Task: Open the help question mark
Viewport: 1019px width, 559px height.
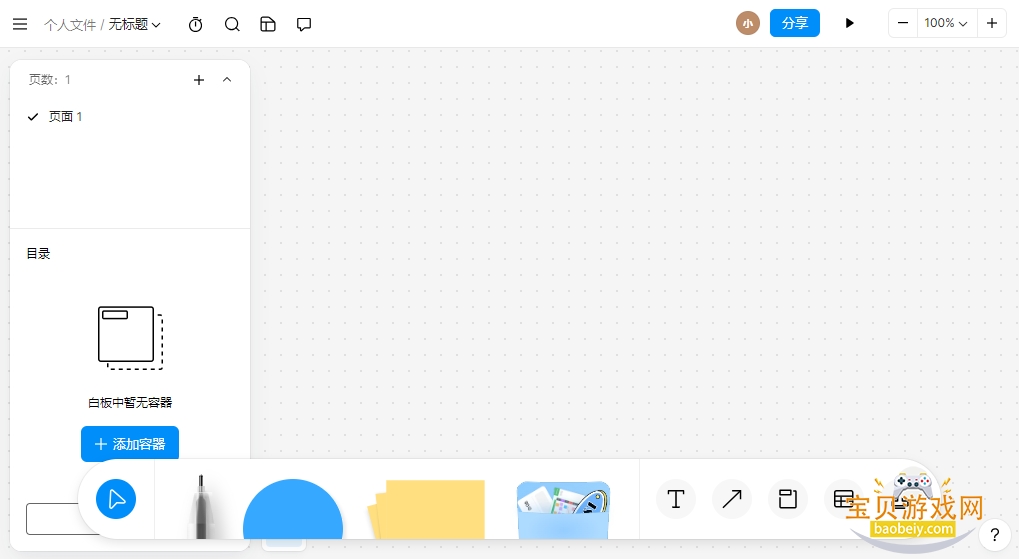Action: click(x=994, y=535)
